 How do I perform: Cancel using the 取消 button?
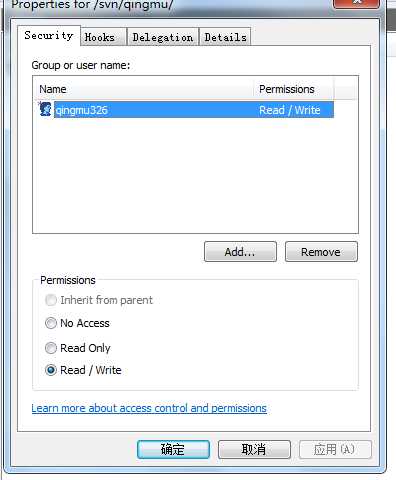tap(254, 449)
